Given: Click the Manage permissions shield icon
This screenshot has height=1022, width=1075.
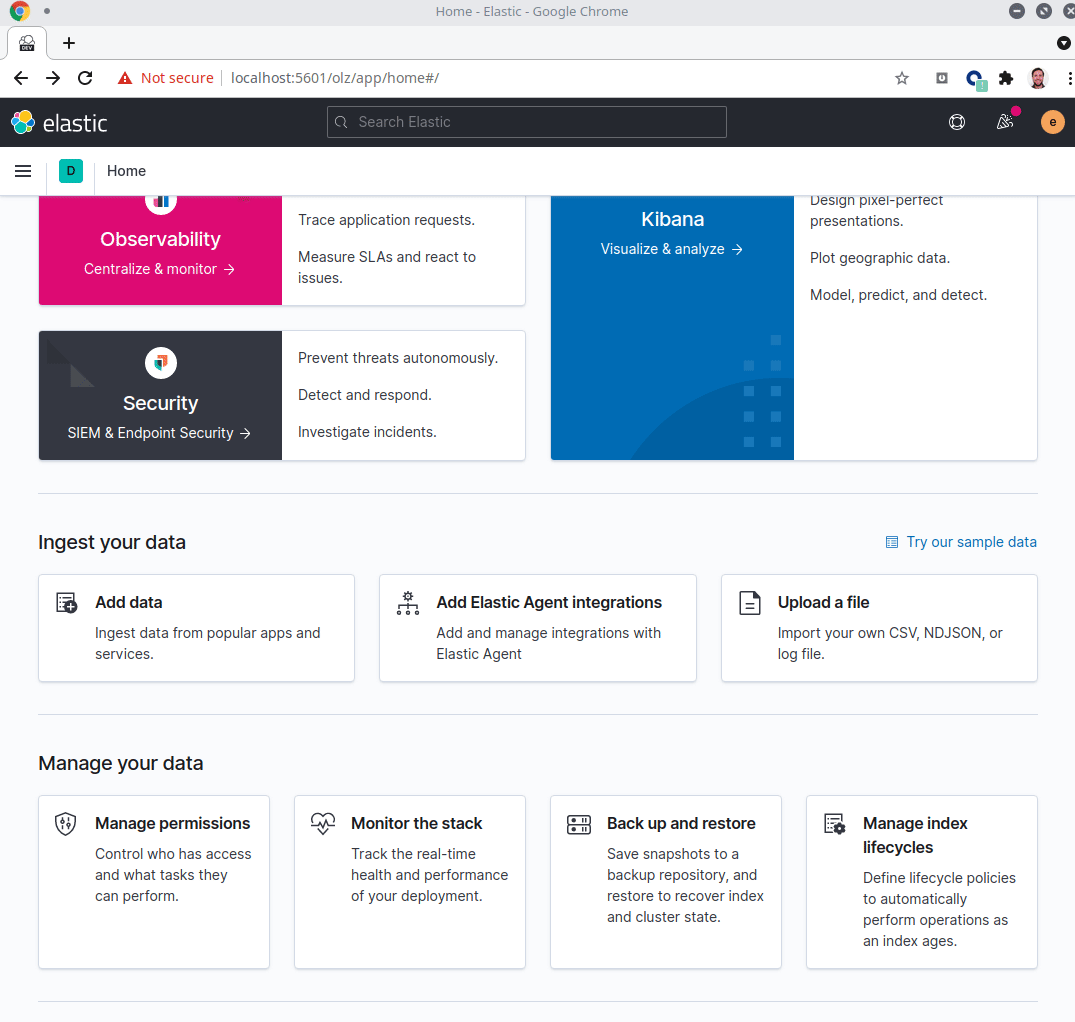Looking at the screenshot, I should (x=65, y=824).
